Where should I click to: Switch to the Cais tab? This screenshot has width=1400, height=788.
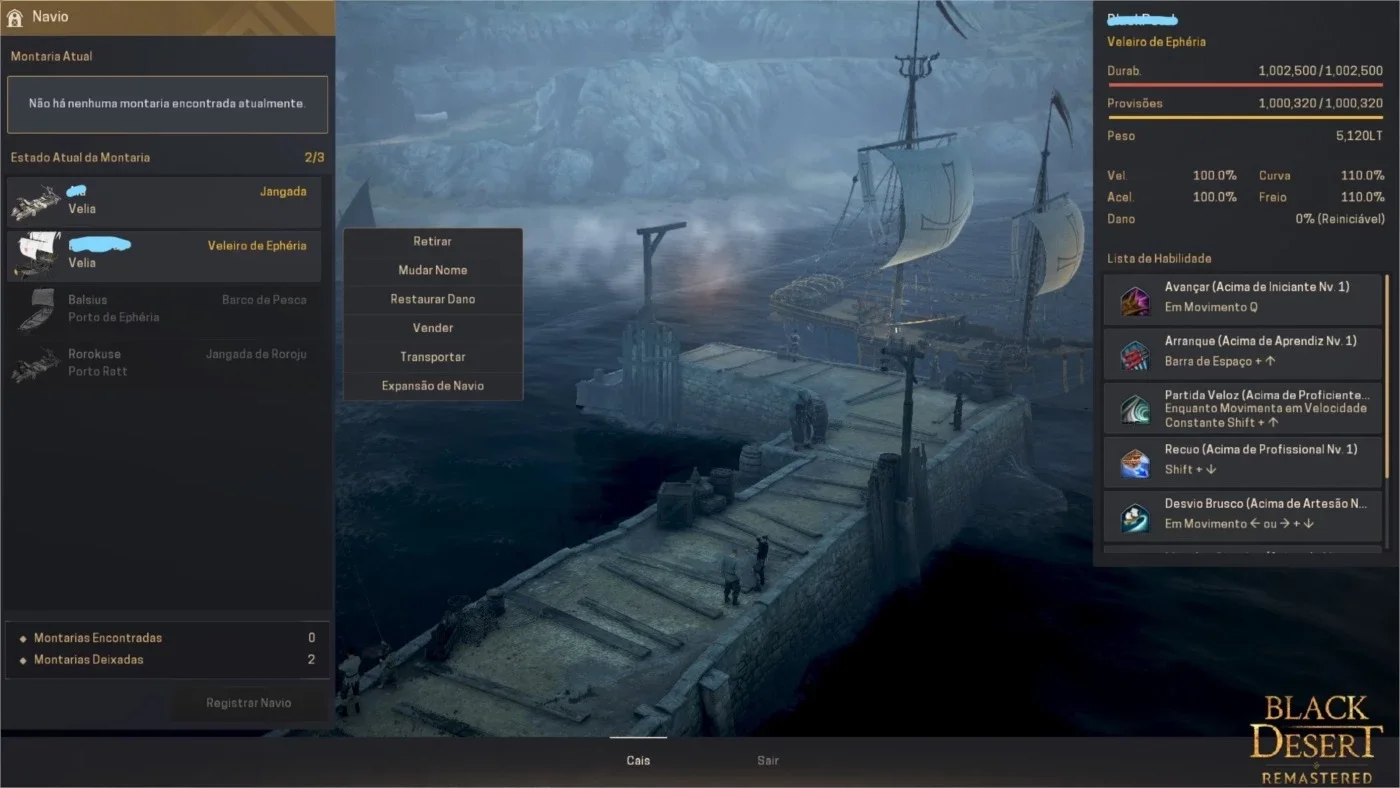(x=638, y=760)
